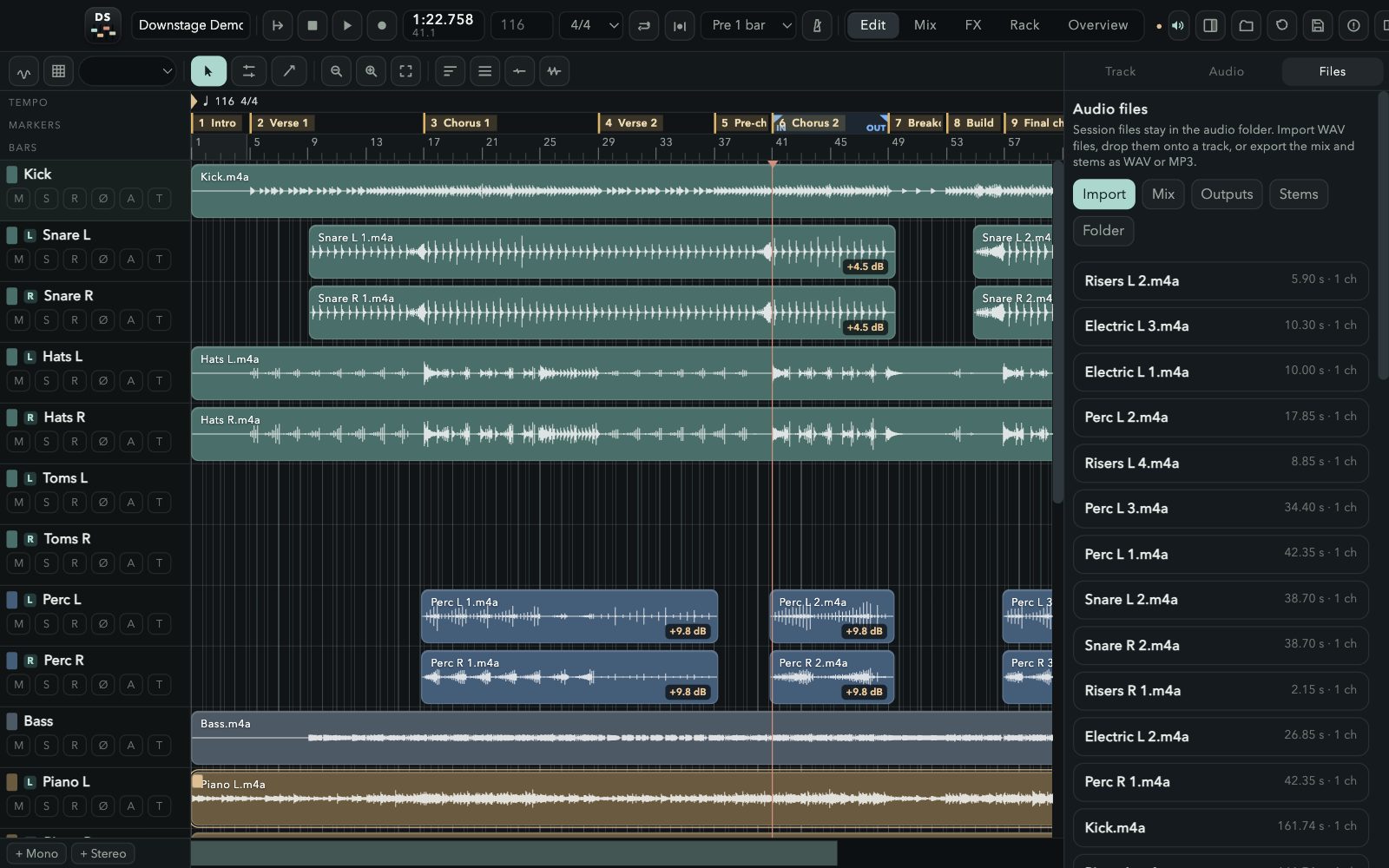Select the diagonal arrow fade tool
Screen dimensions: 1389x868
coord(289,71)
